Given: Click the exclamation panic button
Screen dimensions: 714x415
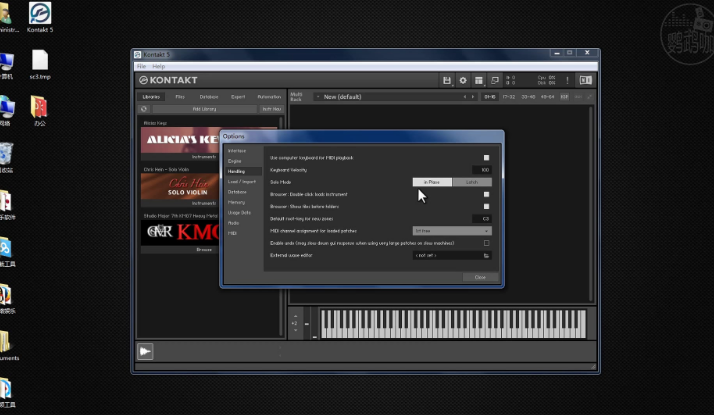Looking at the screenshot, I should click(x=567, y=81).
